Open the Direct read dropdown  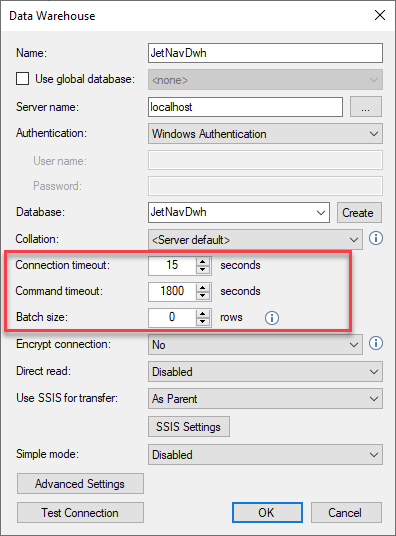[x=265, y=372]
